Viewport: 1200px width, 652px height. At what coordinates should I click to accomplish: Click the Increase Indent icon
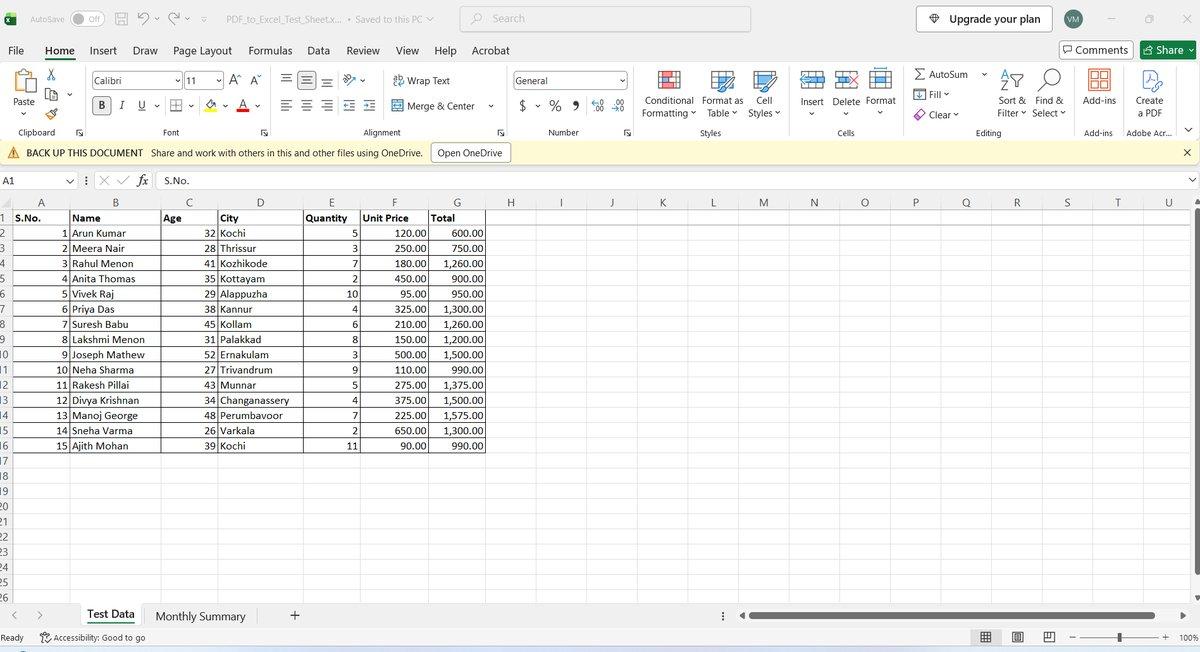click(x=369, y=106)
